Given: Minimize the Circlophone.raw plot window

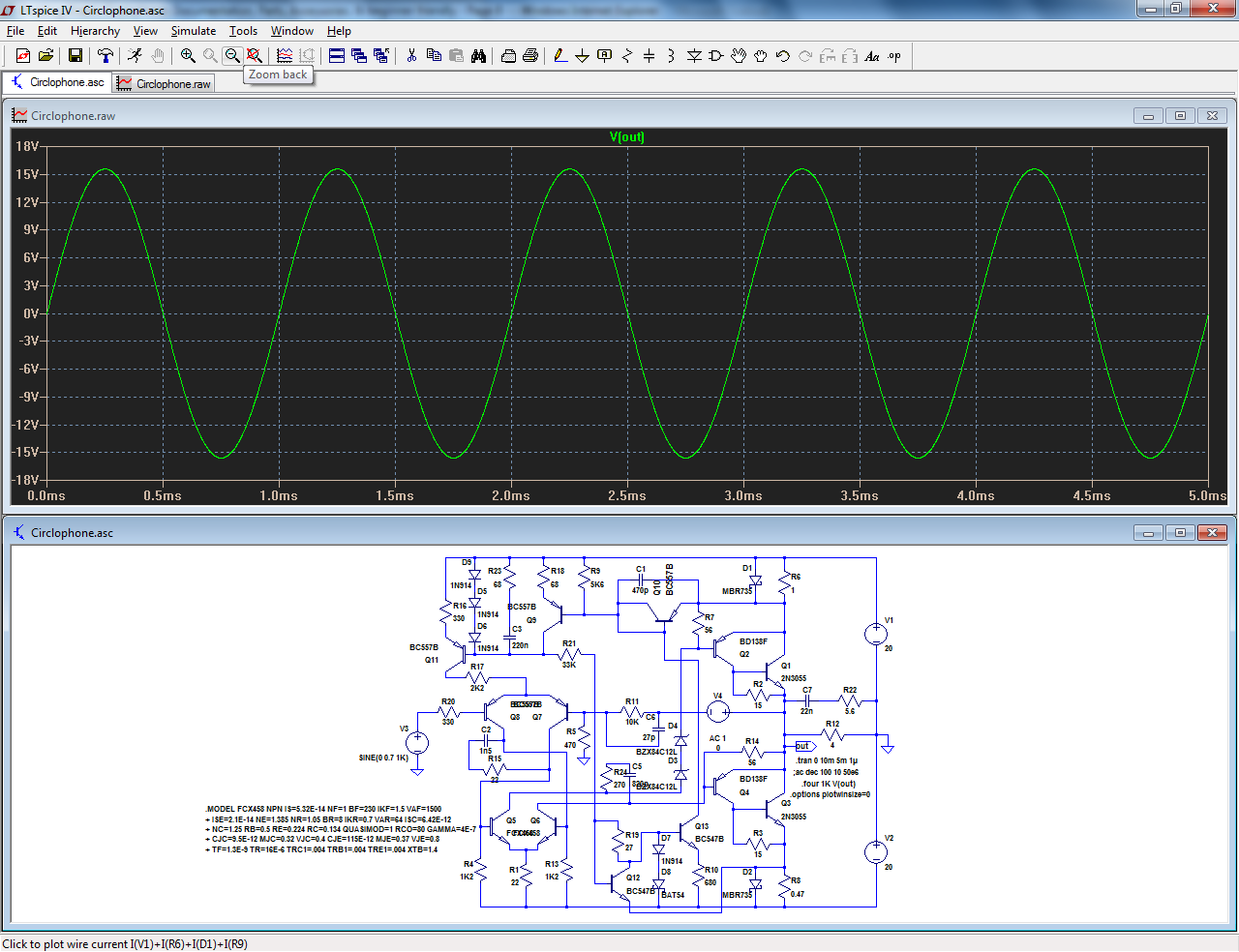Looking at the screenshot, I should [1148, 116].
